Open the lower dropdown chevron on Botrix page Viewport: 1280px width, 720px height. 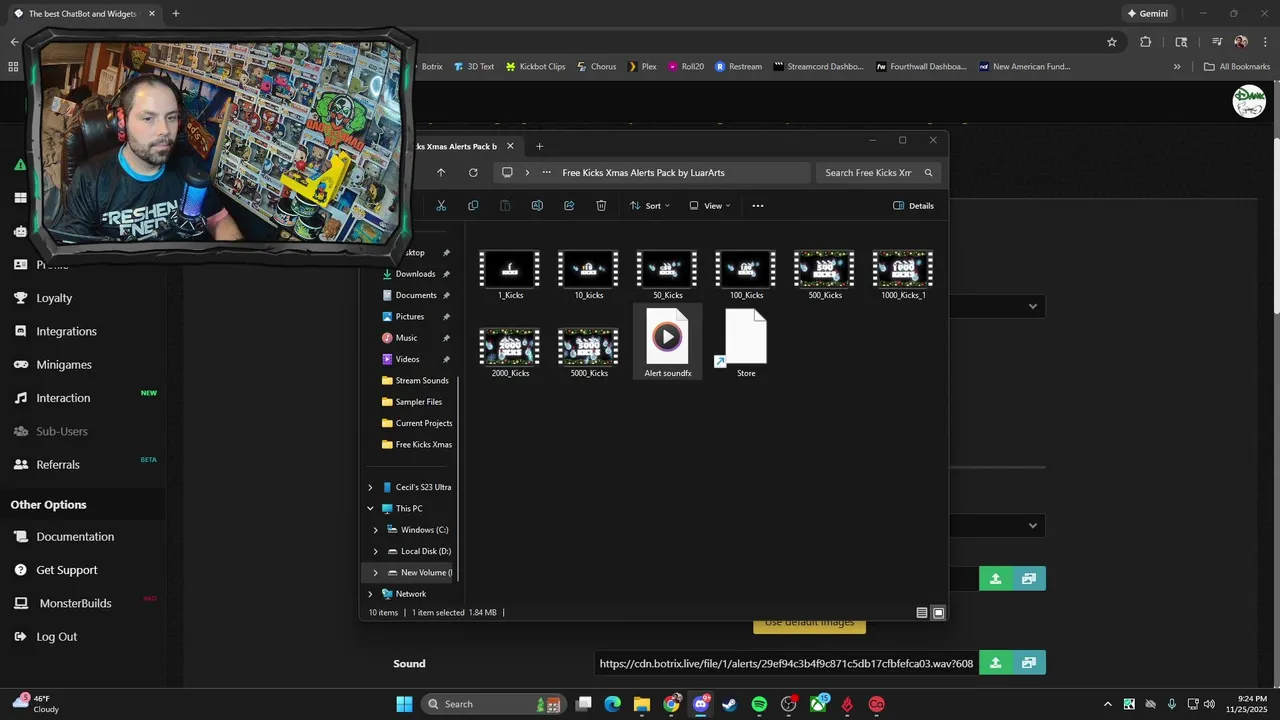[x=1033, y=526]
